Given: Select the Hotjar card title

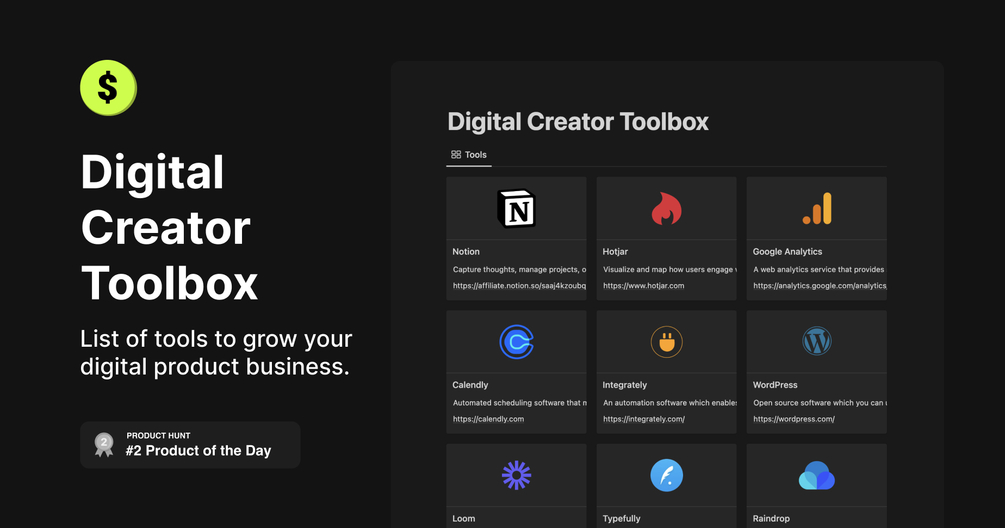Looking at the screenshot, I should pos(615,252).
